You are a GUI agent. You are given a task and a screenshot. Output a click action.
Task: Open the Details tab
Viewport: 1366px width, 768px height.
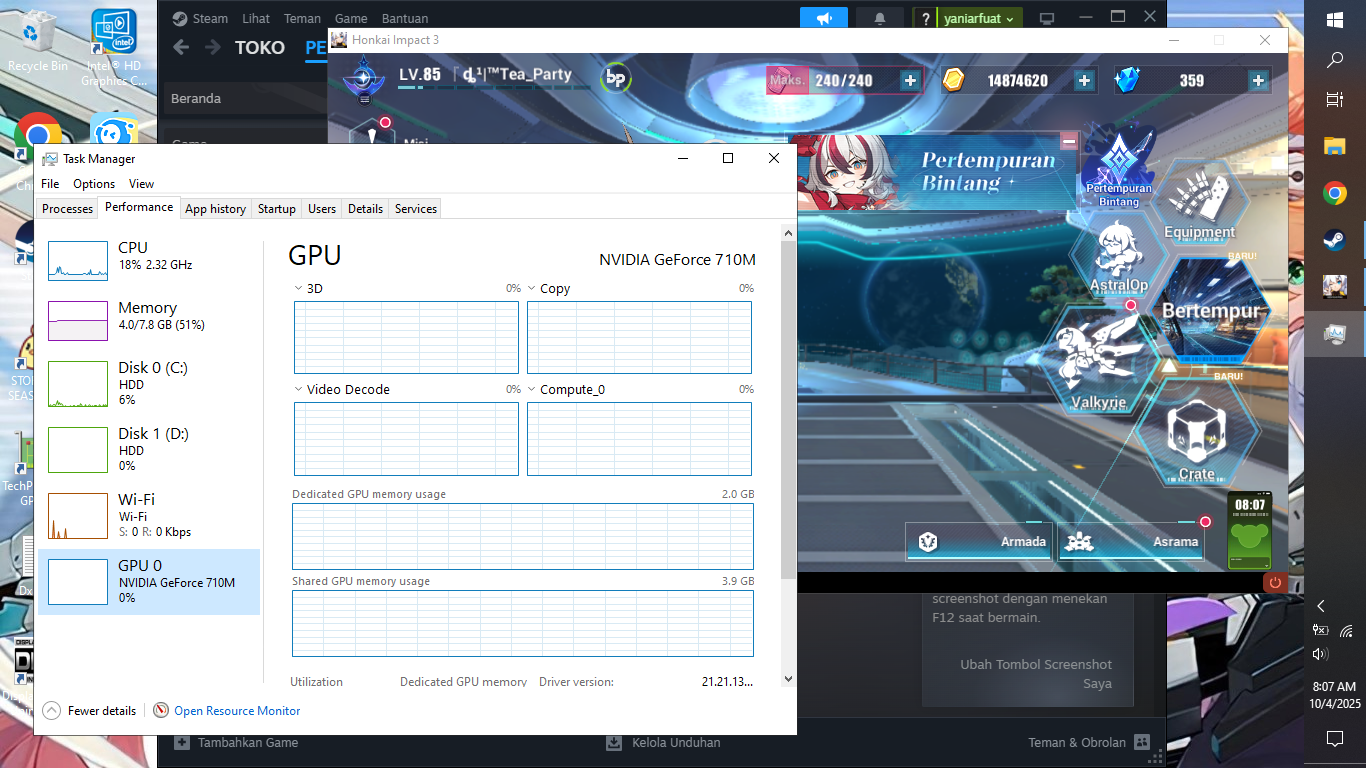click(365, 209)
